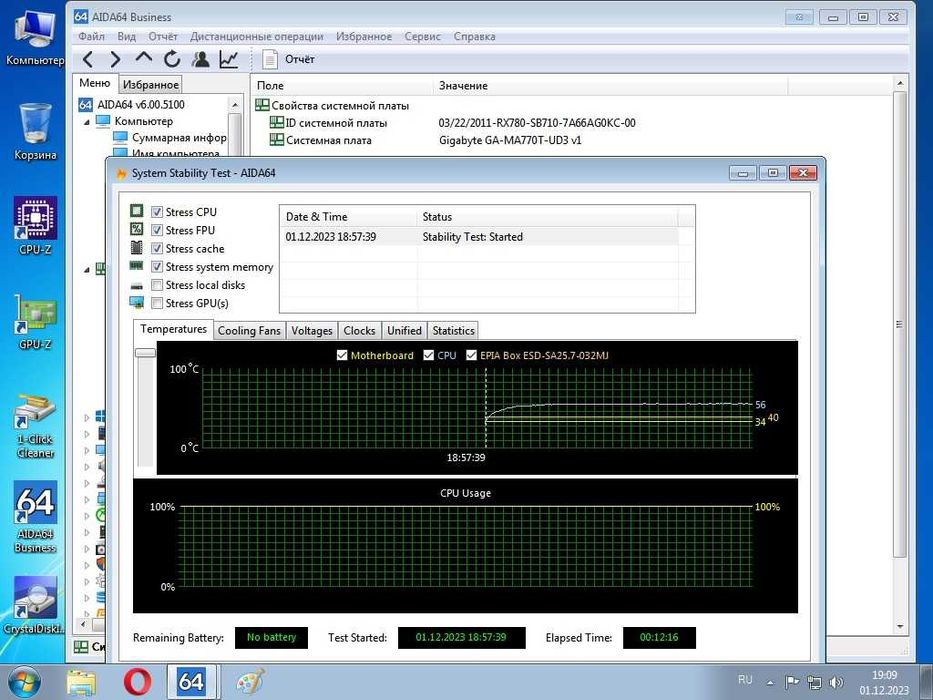Hide EPIA Box ESD-SA25.7-032MJ graph line
This screenshot has width=933, height=700.
coord(471,355)
